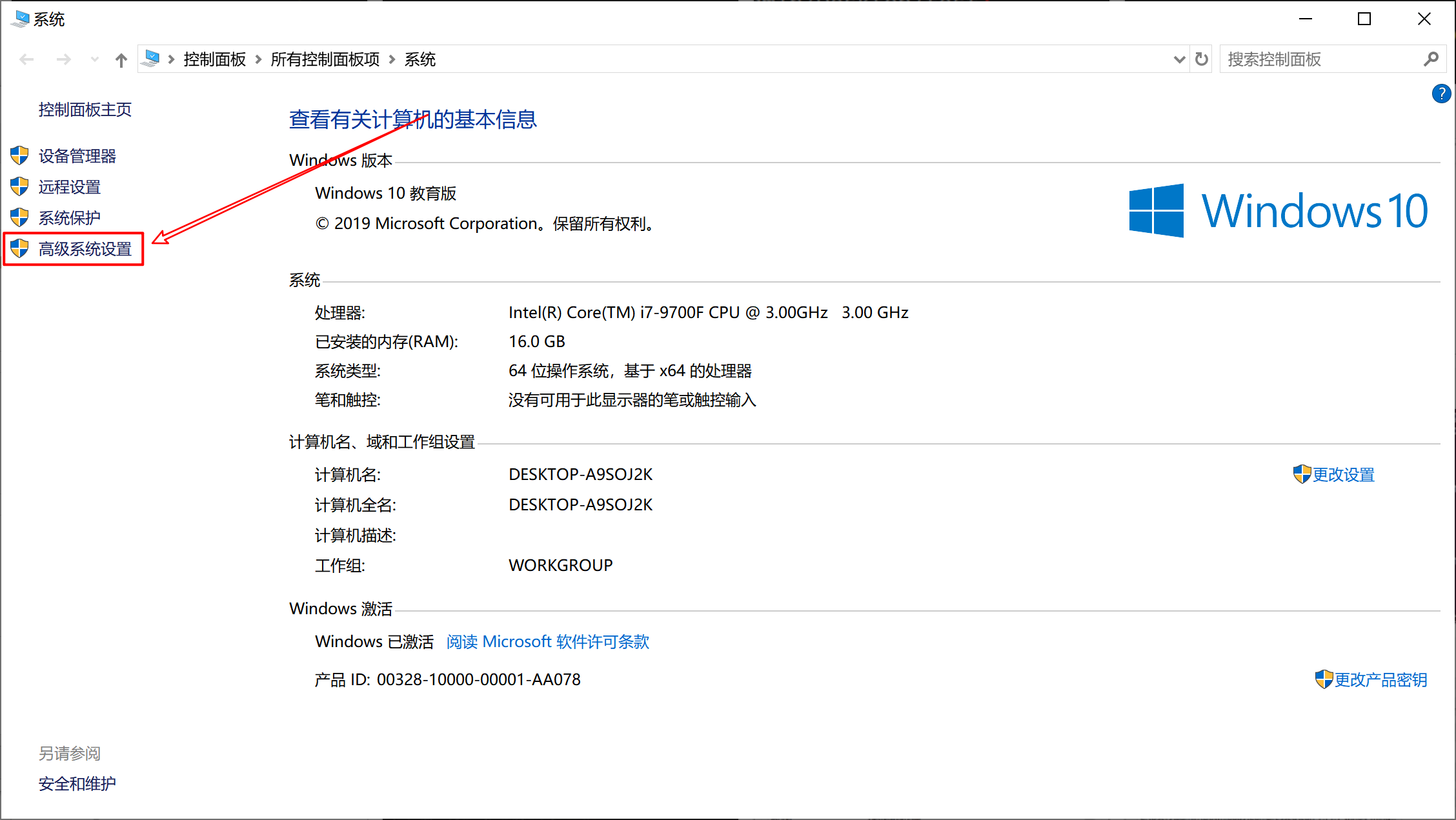Maximize the 系统 window

1364,19
